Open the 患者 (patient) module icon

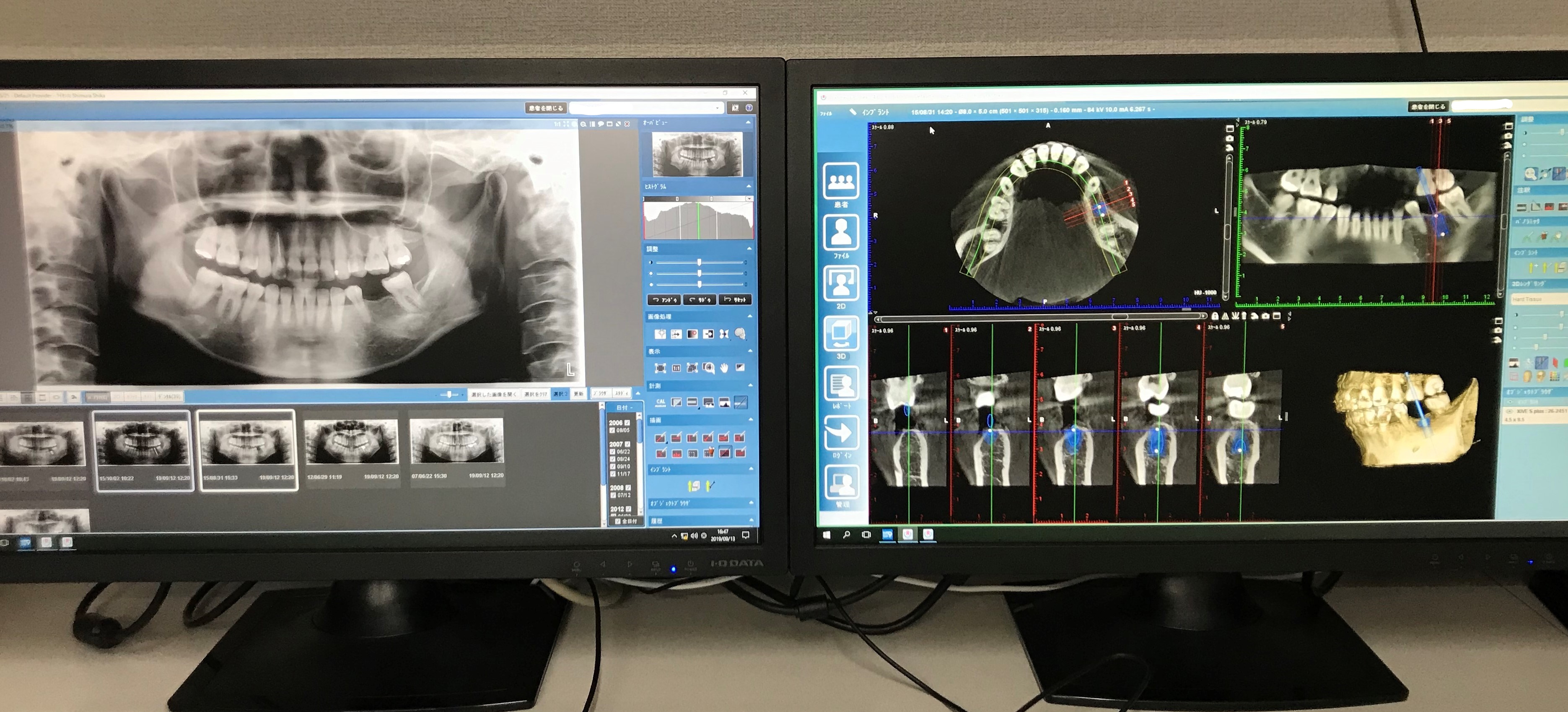(841, 180)
